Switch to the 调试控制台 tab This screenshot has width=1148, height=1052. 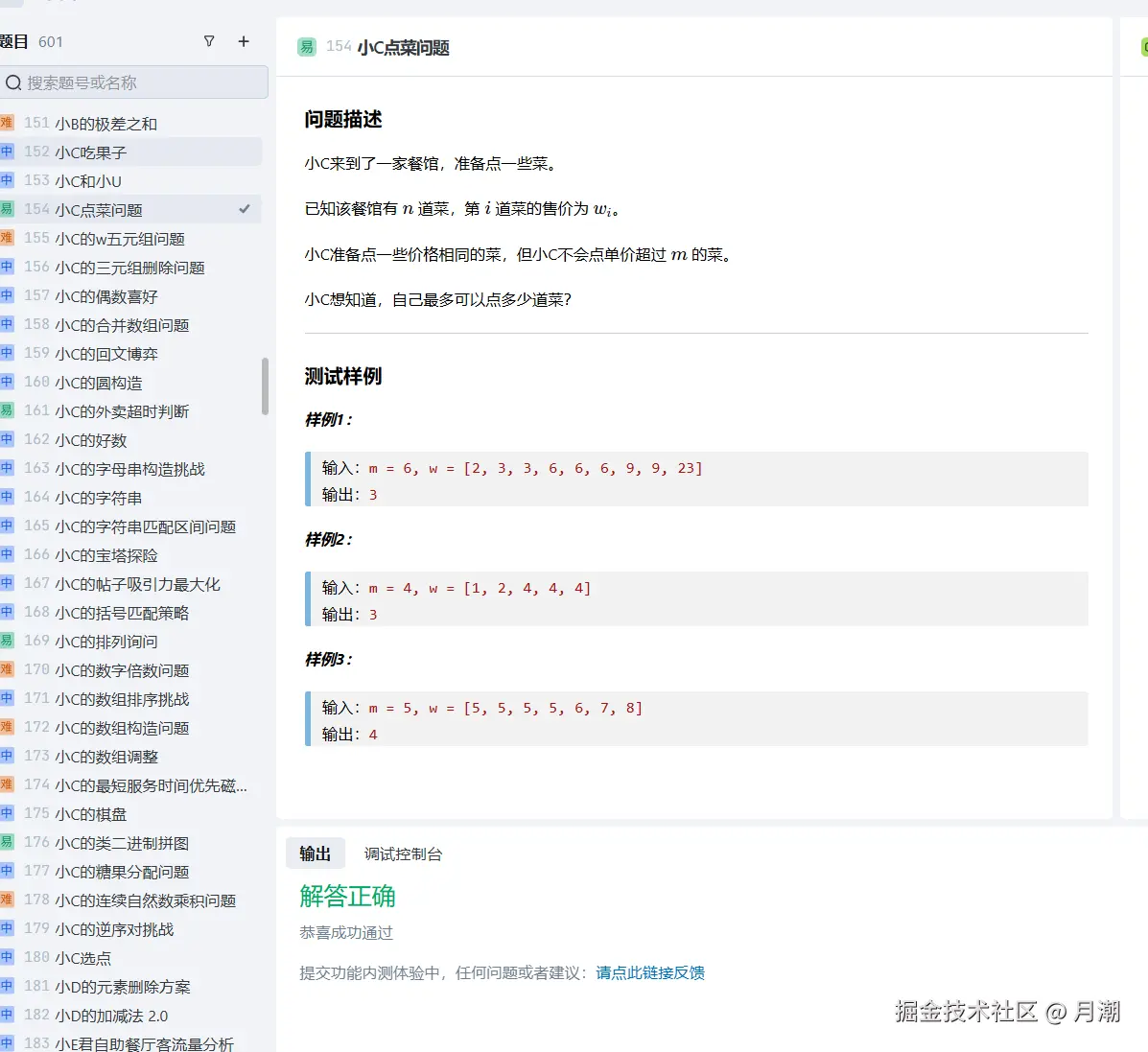[x=403, y=853]
